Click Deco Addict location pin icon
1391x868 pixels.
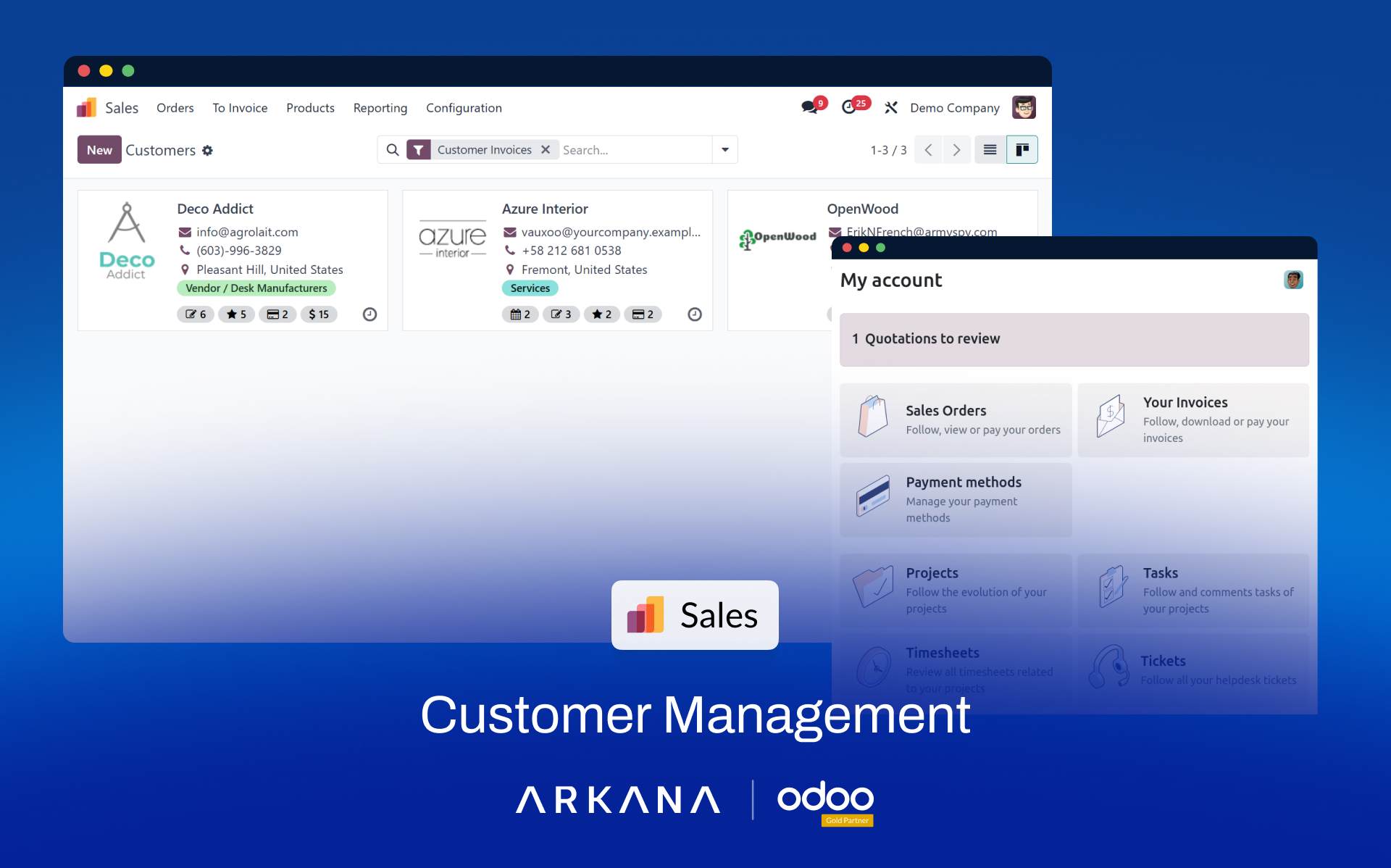point(185,270)
